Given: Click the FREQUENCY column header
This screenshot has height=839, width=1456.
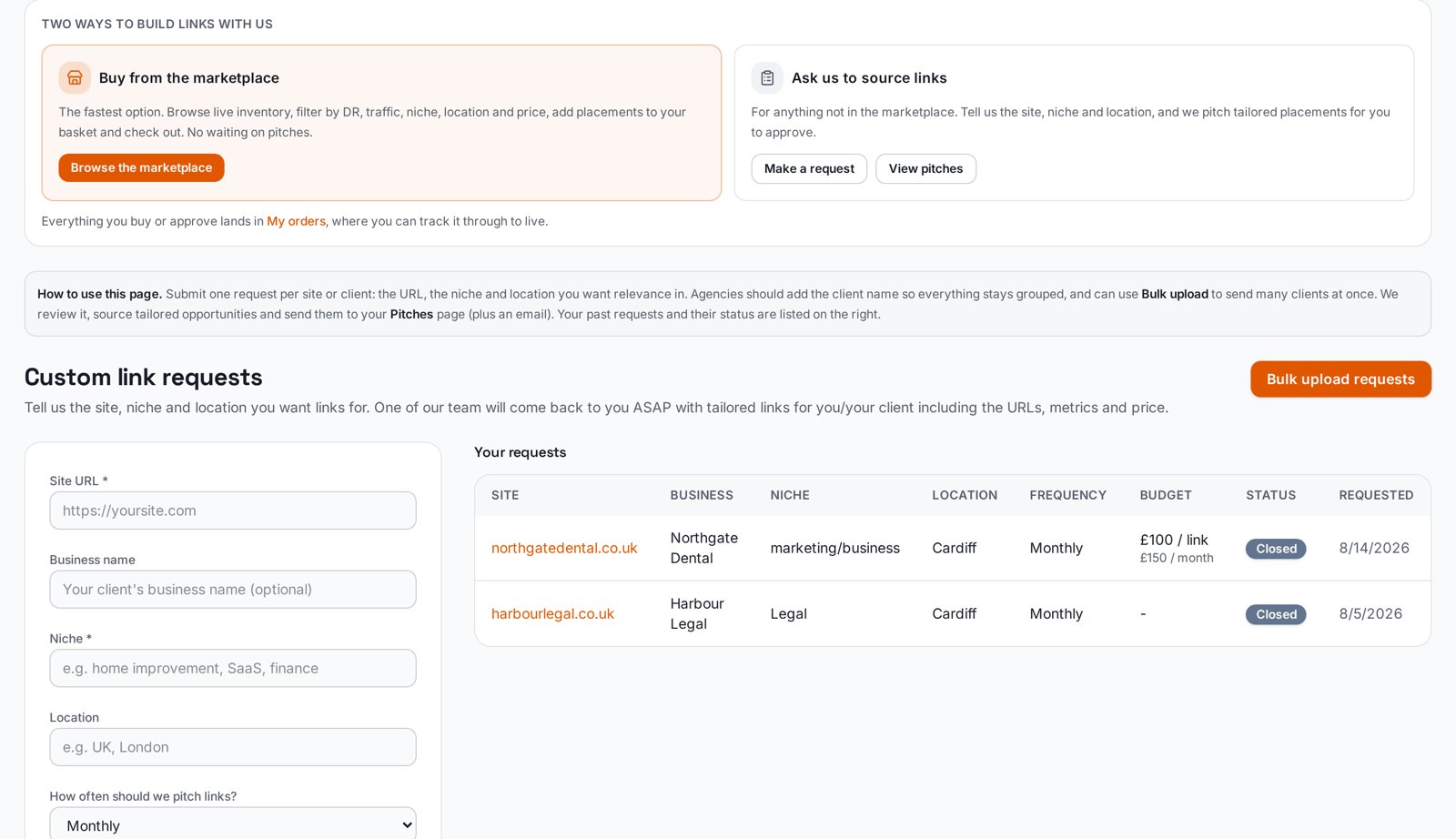Looking at the screenshot, I should [1068, 495].
